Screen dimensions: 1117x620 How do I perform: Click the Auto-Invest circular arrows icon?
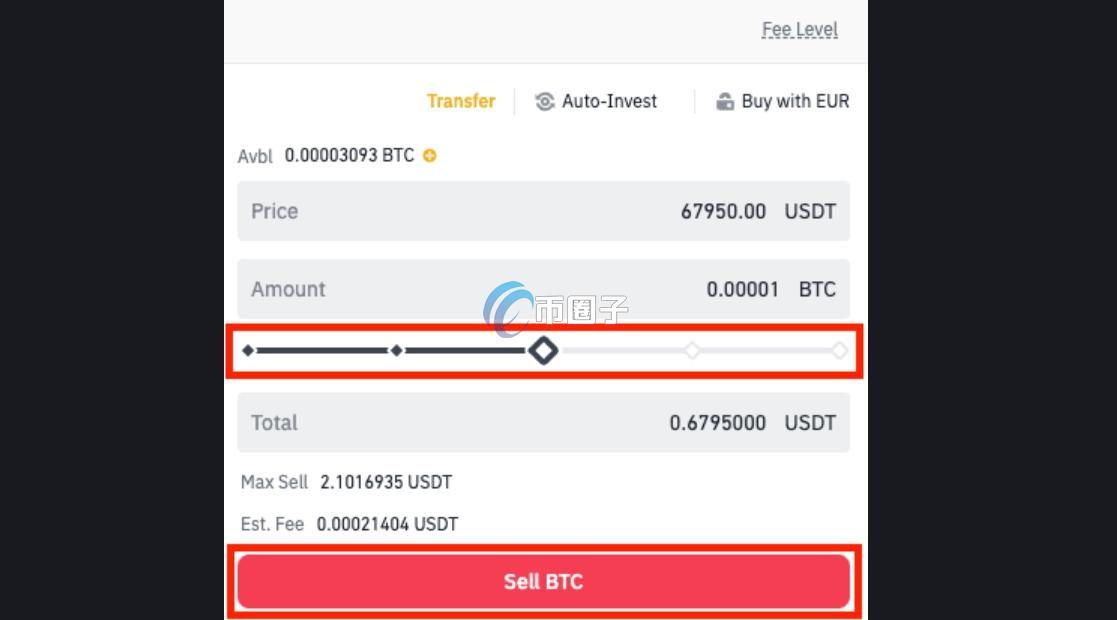tap(544, 101)
